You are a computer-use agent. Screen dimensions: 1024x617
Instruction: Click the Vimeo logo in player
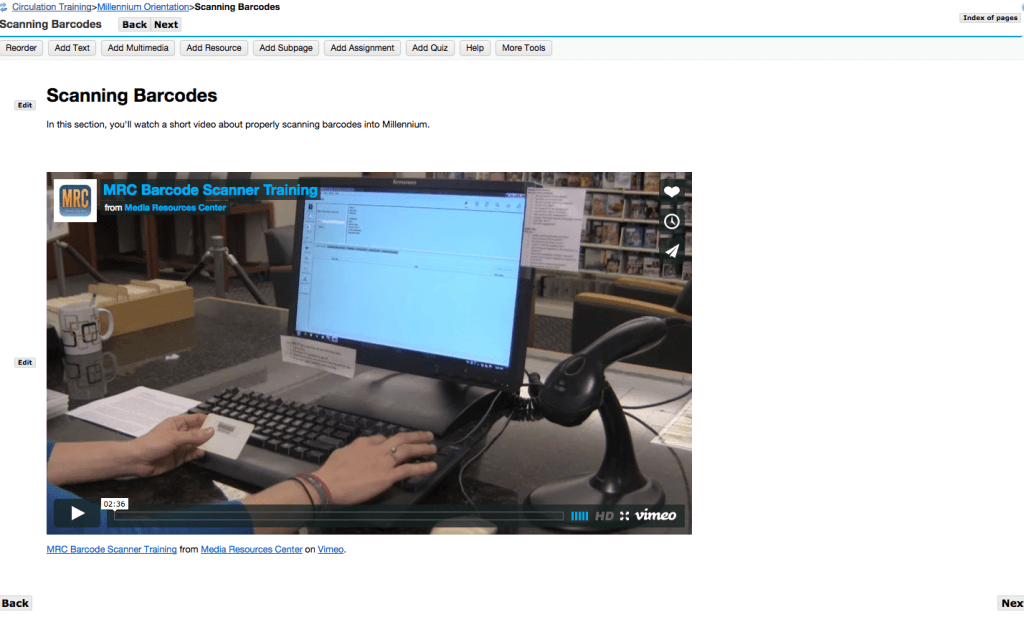656,516
